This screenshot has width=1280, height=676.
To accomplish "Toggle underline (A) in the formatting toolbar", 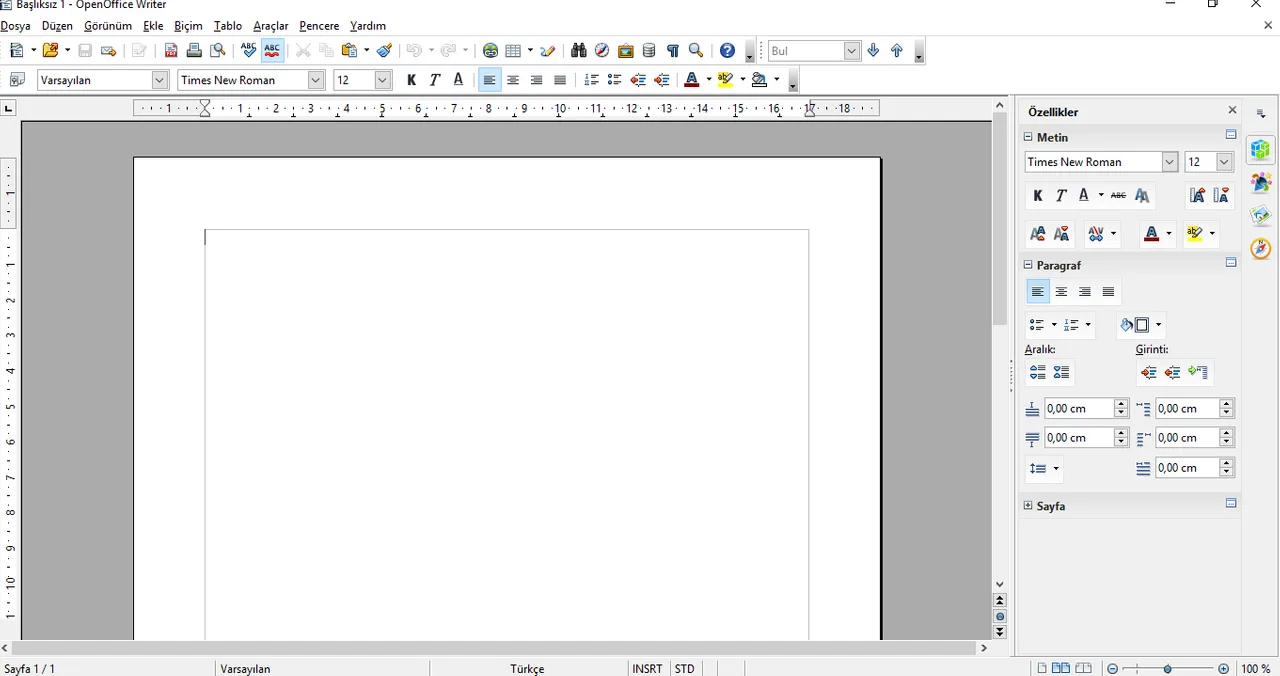I will point(459,80).
